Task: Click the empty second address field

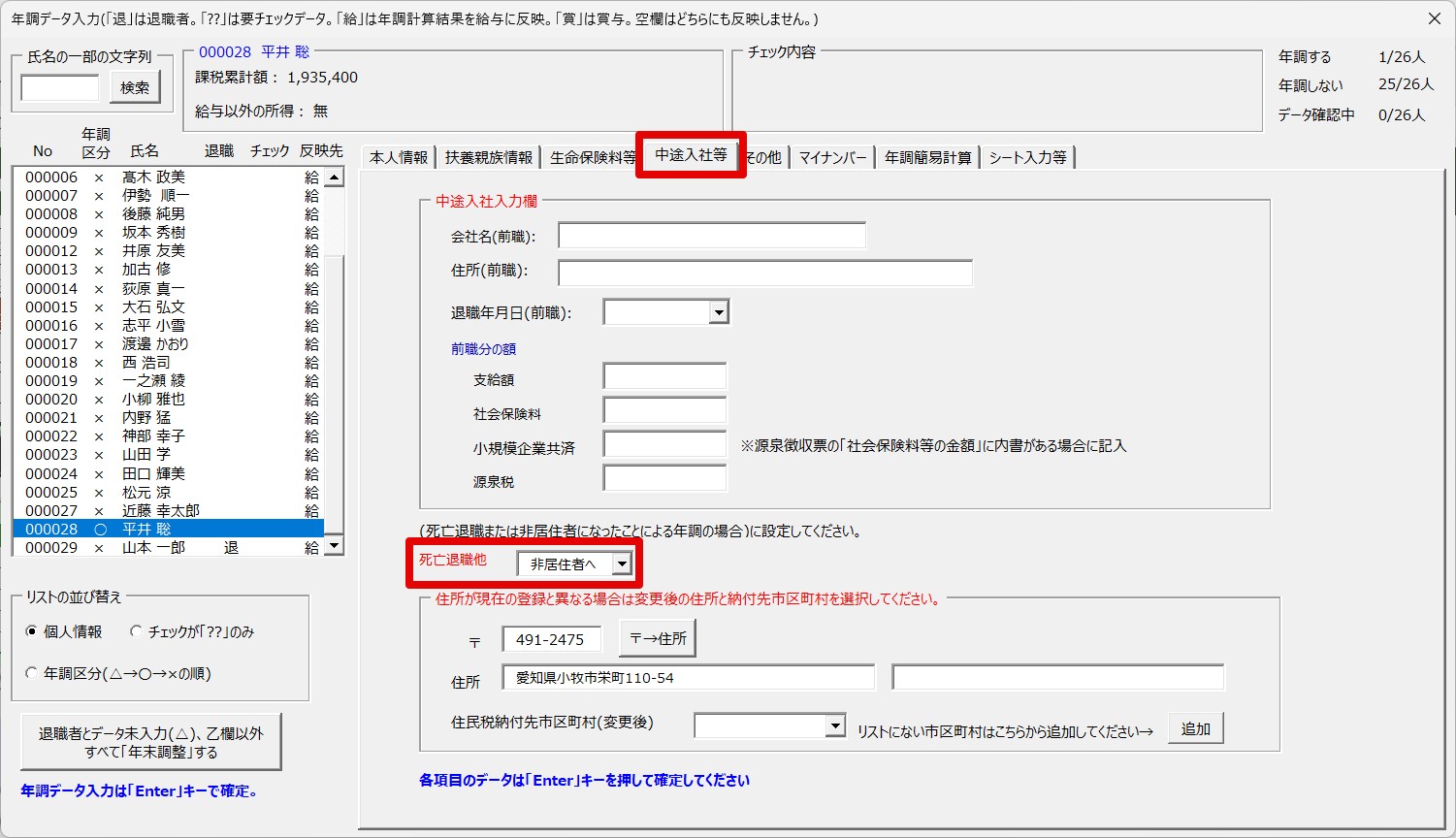Action: (x=1058, y=677)
